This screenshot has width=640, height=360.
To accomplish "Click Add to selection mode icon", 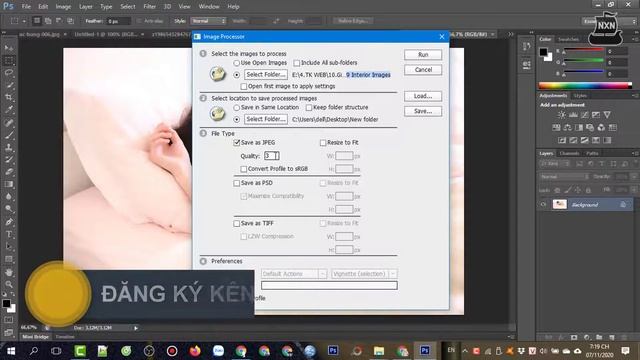I will pos(48,21).
